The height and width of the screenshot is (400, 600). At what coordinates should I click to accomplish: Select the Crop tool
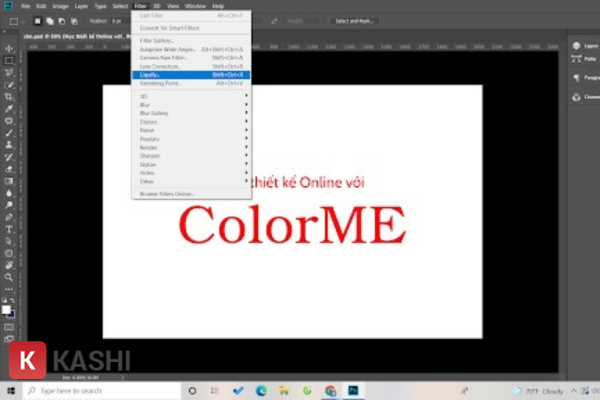pos(9,96)
